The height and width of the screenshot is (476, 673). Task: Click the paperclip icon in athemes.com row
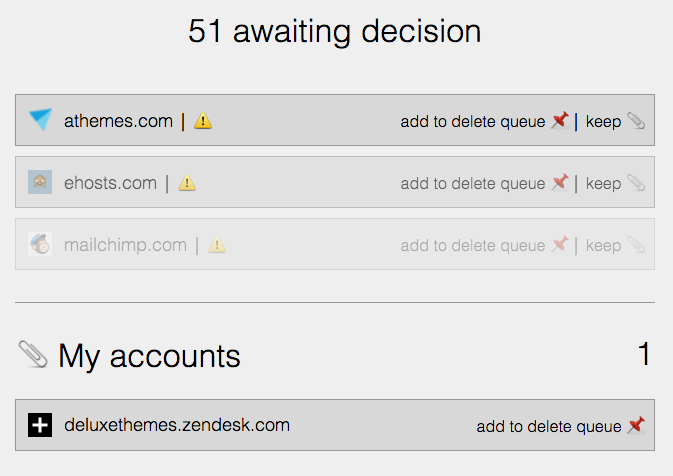[636, 121]
